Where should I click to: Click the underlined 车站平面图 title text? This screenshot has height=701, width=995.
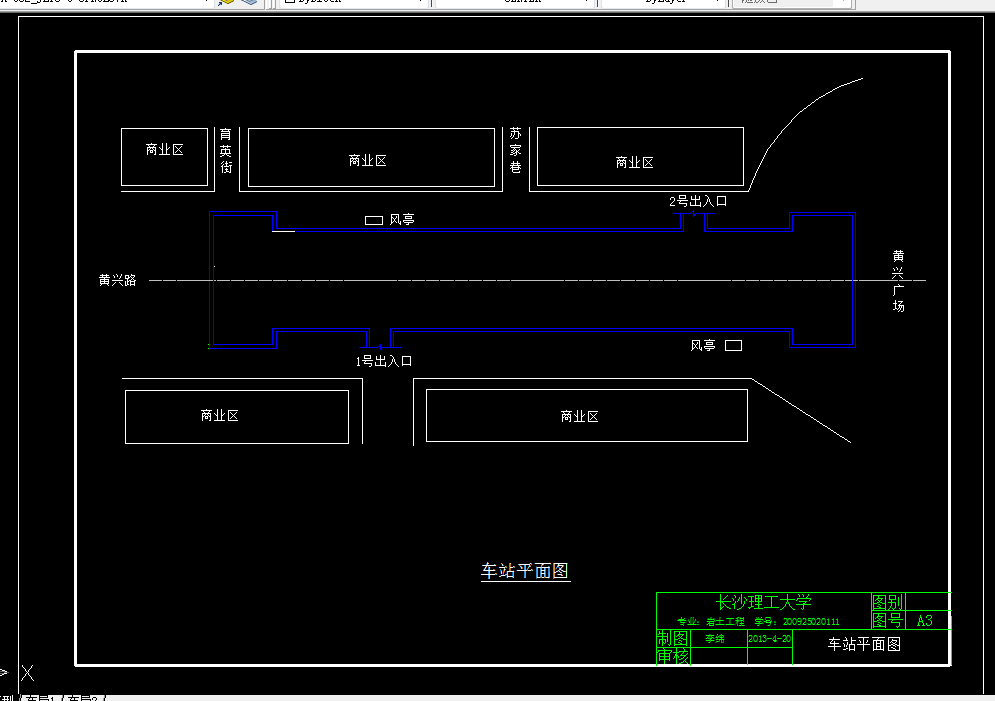[x=524, y=571]
